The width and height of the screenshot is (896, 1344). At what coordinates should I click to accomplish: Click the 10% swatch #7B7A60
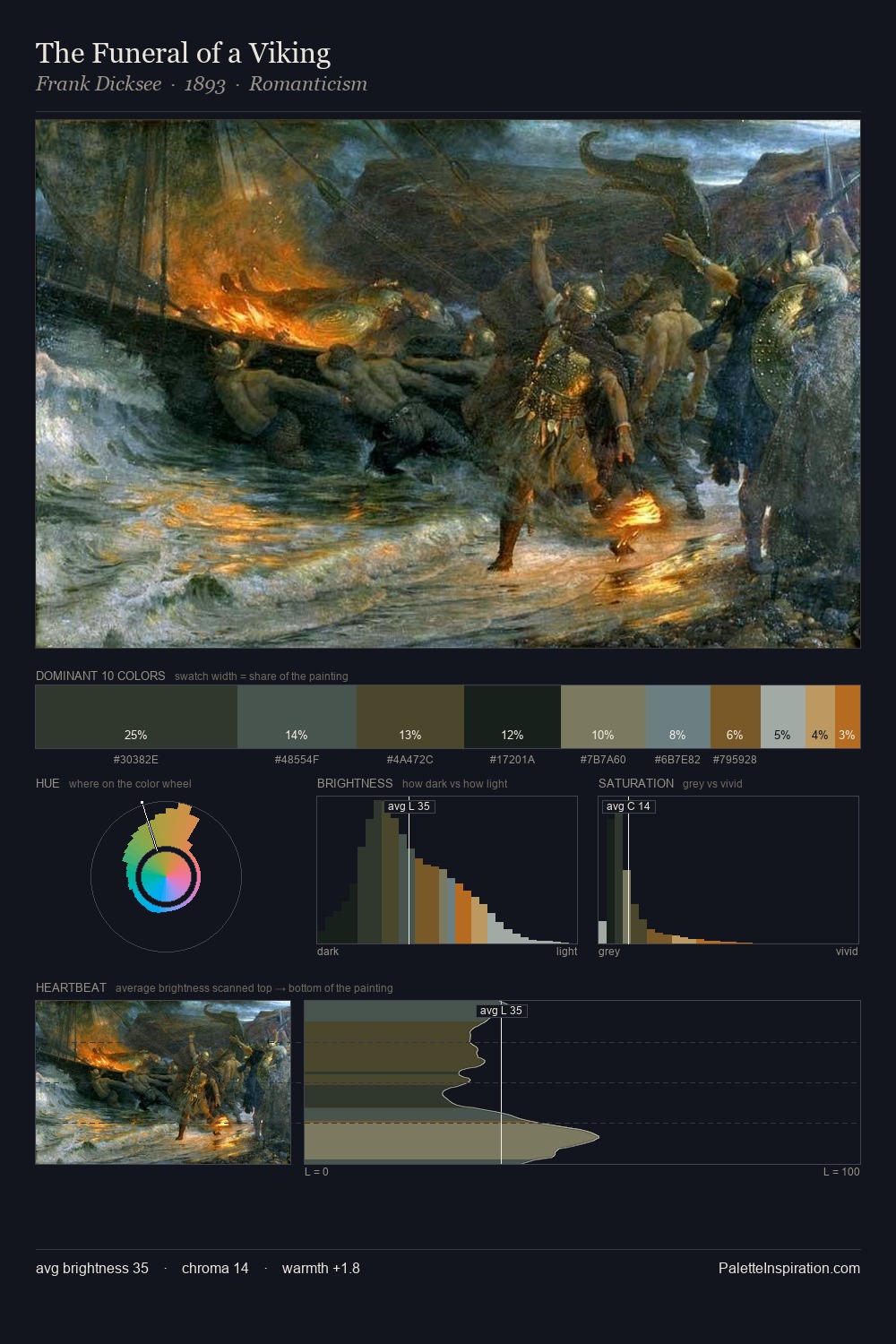pos(603,717)
